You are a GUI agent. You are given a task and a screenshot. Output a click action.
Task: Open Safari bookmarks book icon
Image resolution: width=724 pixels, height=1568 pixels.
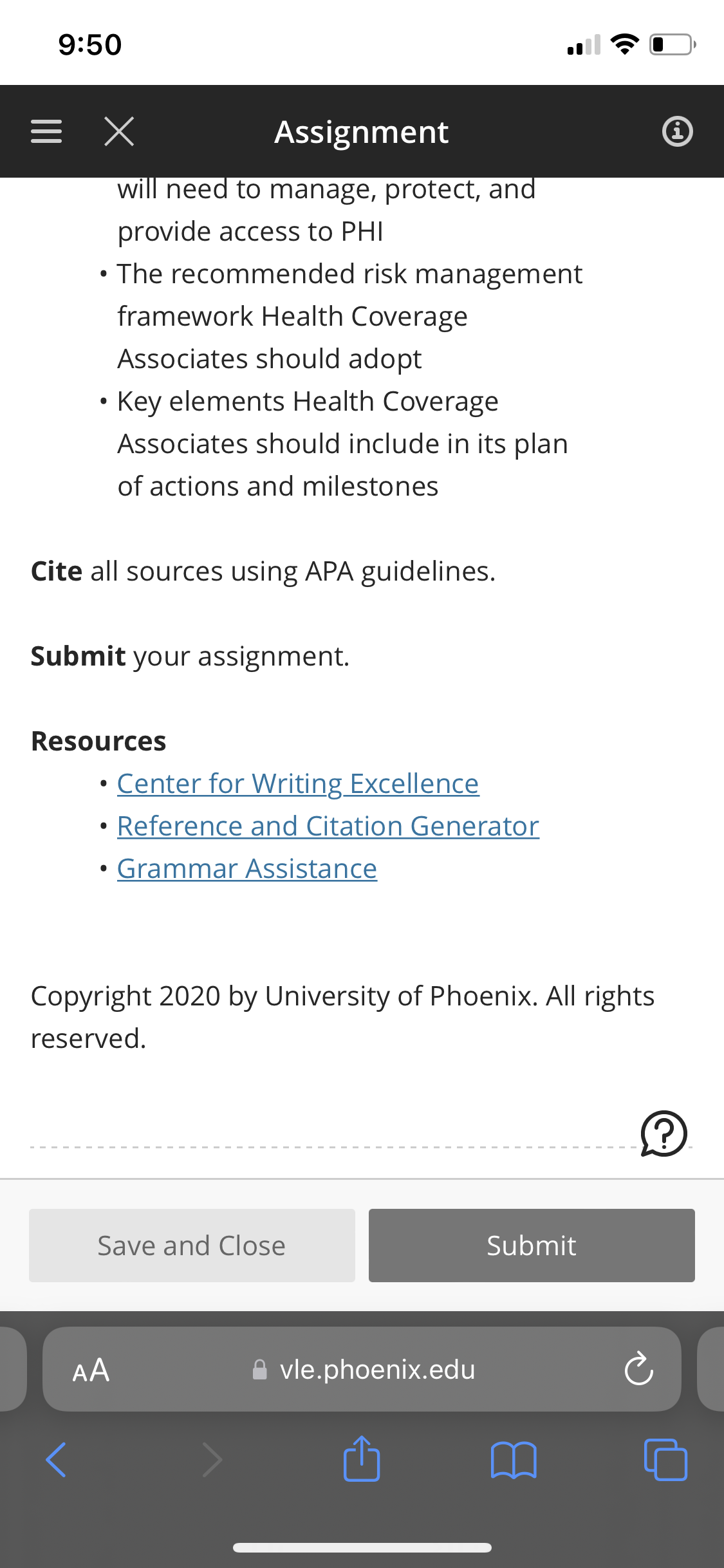point(514,1460)
